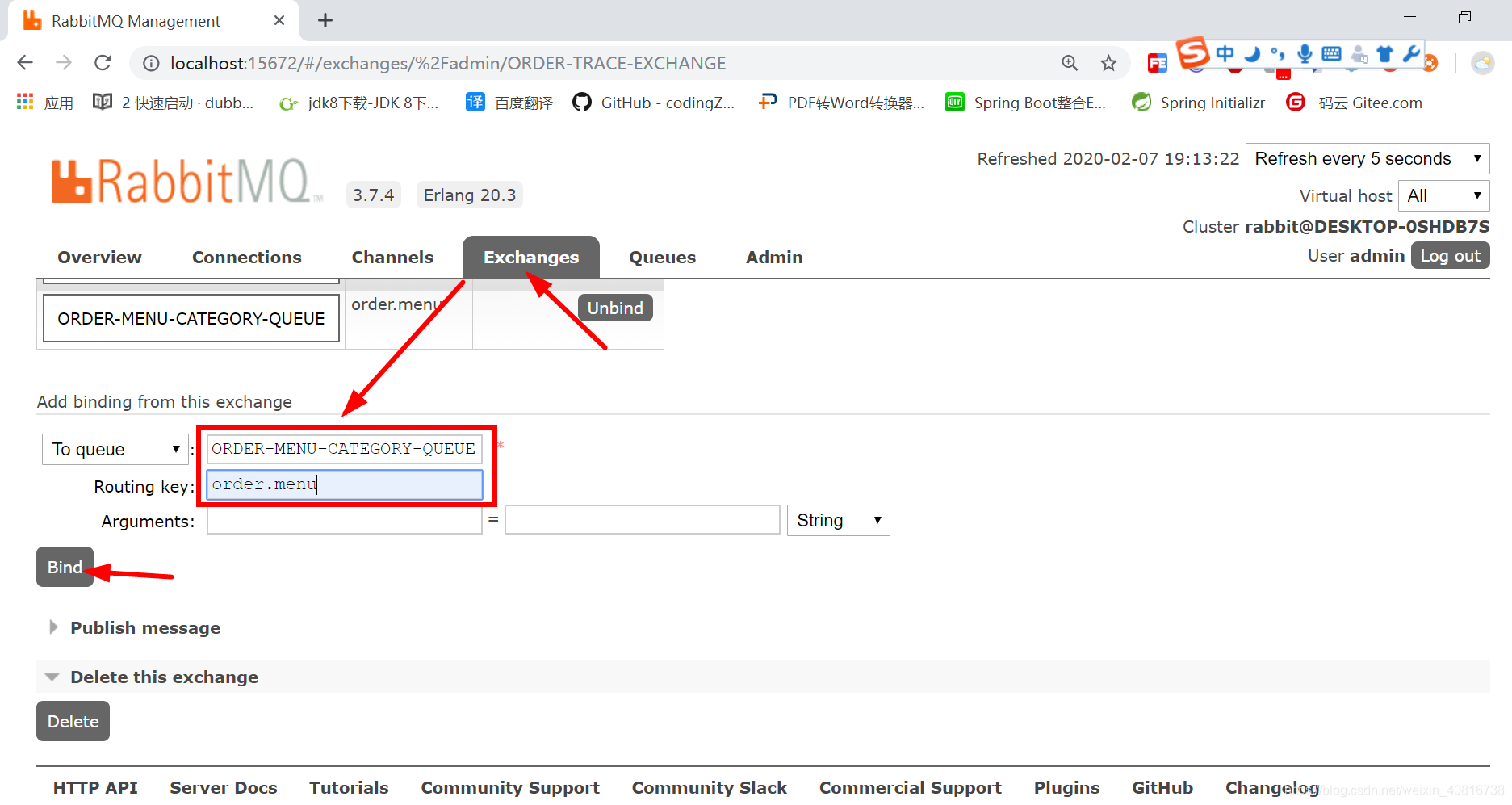Focus the Arguments value field
This screenshot has height=805, width=1512.
pos(643,520)
